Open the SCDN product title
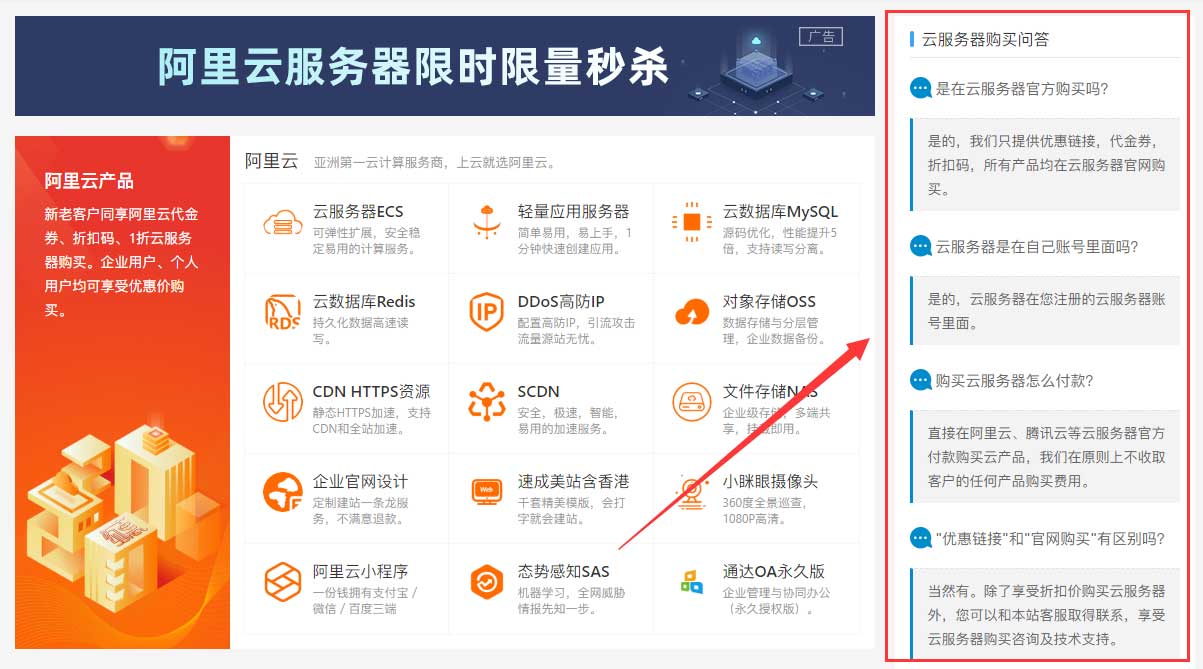This screenshot has width=1203, height=669. pyautogui.click(x=539, y=392)
